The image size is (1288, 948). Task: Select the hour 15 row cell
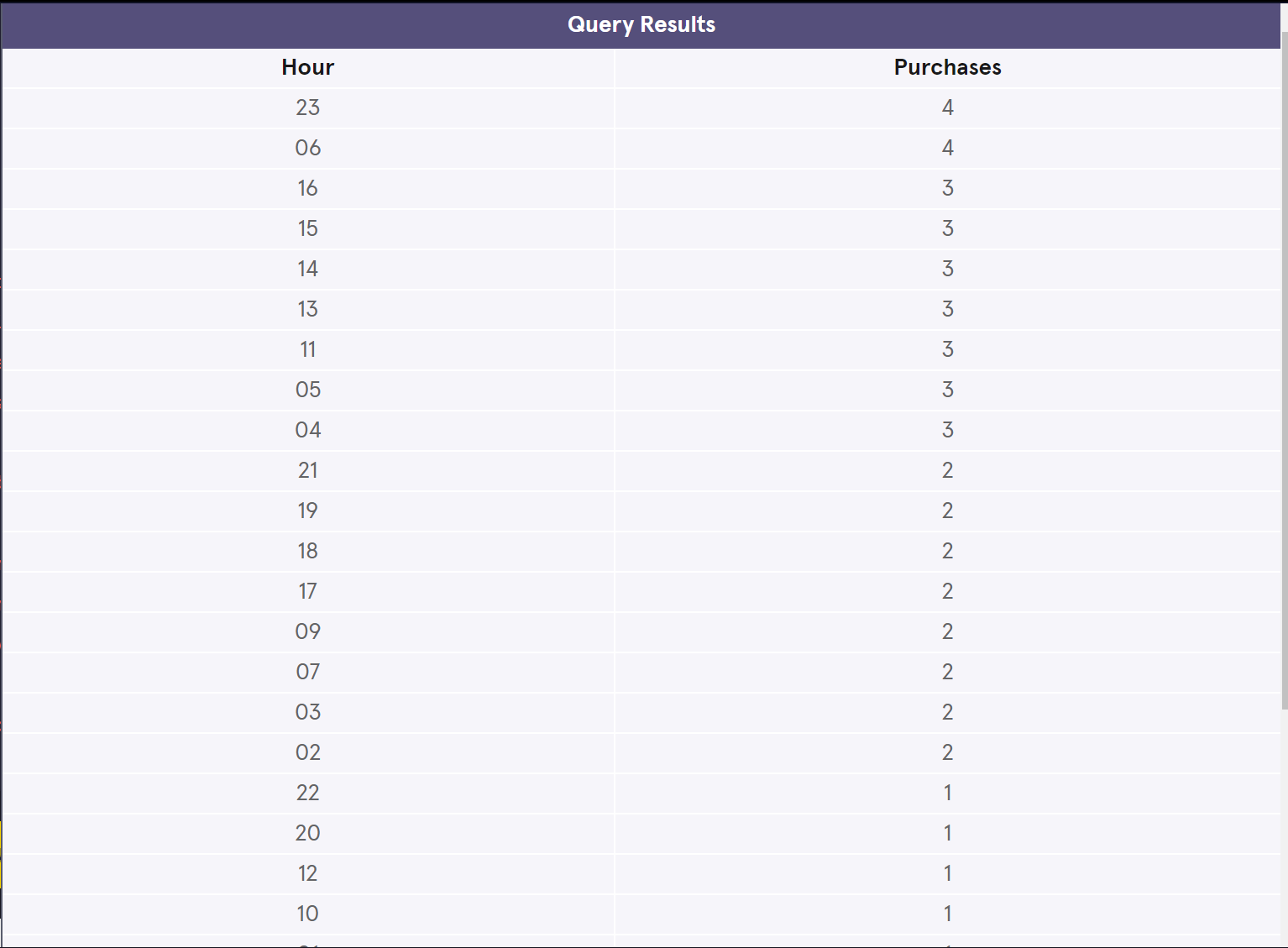[x=307, y=229]
